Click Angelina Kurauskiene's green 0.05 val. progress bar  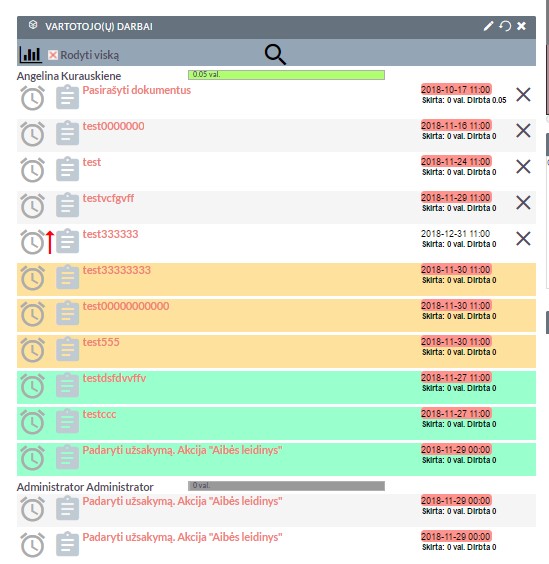(x=286, y=75)
